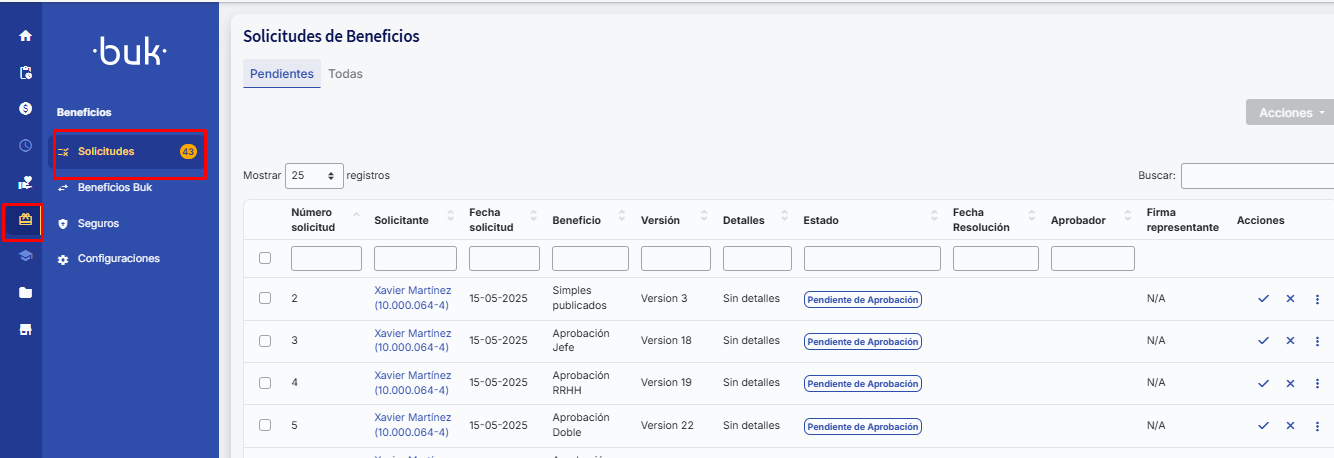This screenshot has height=458, width=1334.
Task: Switch to the Todas tab
Action: coord(345,74)
